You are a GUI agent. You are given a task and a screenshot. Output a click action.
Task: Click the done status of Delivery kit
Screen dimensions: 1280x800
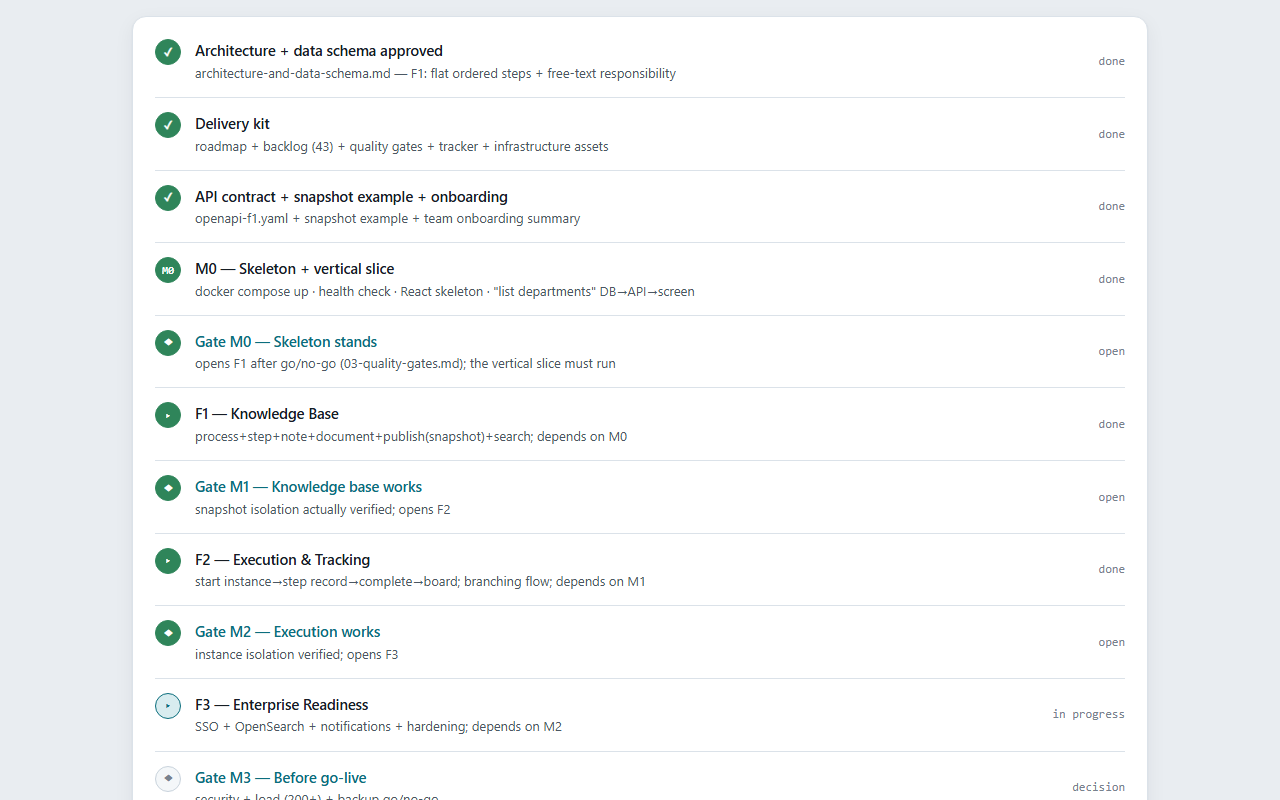1111,134
